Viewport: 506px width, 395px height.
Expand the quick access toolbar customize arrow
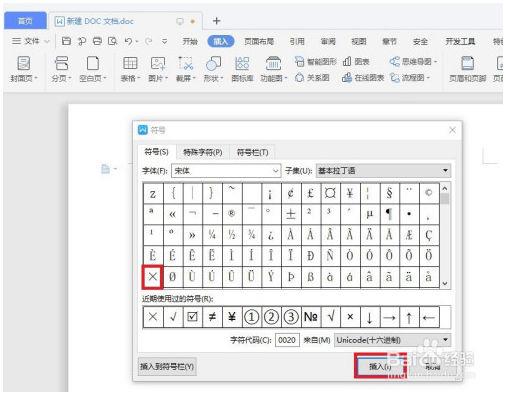165,41
